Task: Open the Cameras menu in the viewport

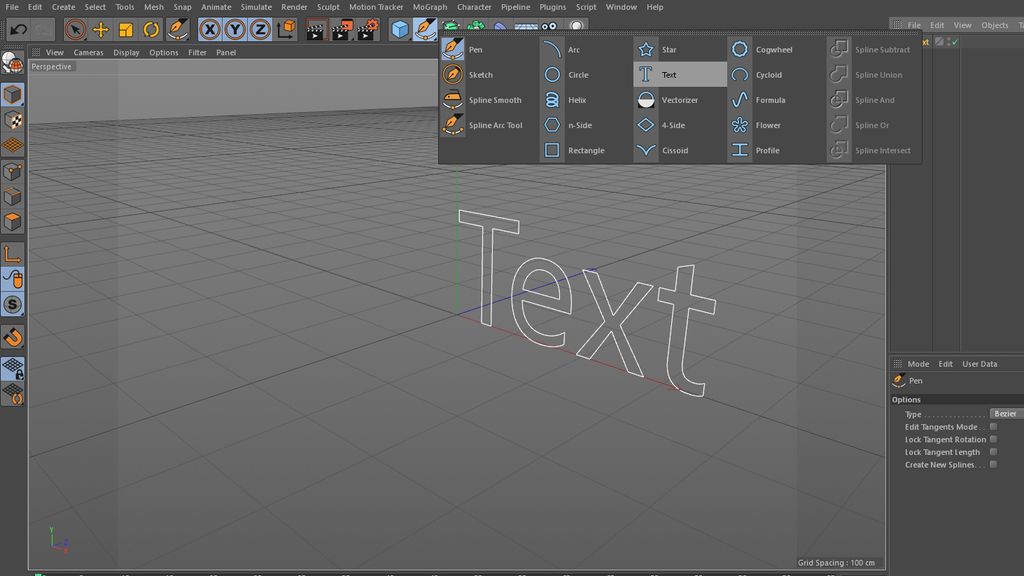Action: pos(88,52)
